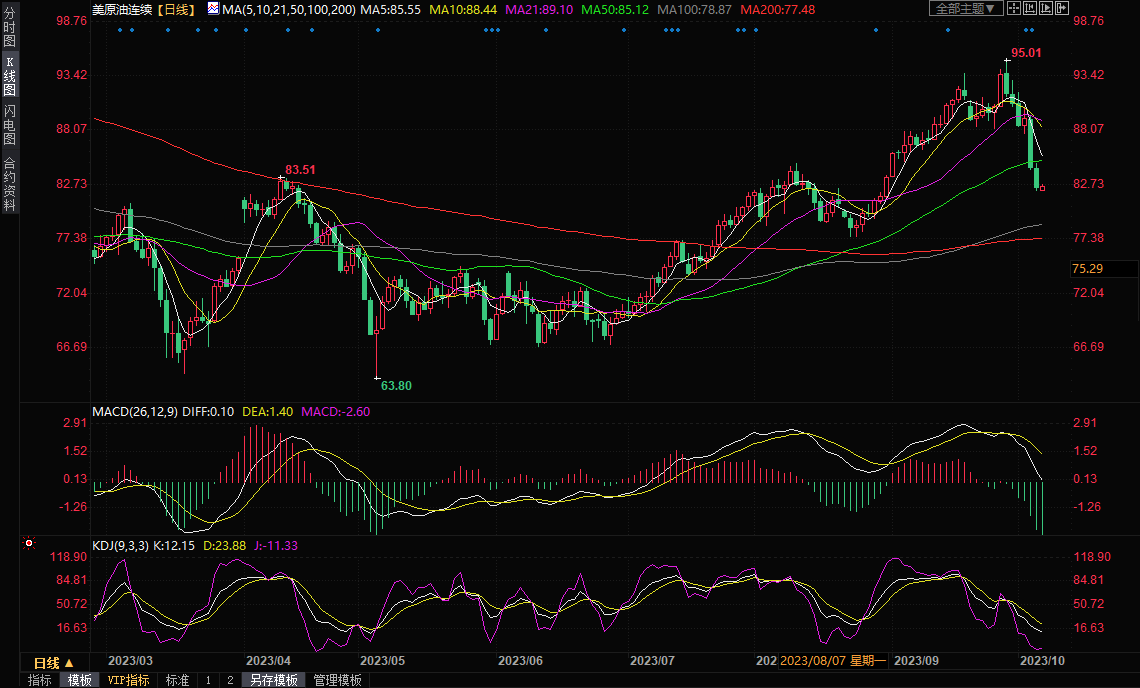
Task: Click the jump-to-start chart icon
Action: tap(1031, 9)
